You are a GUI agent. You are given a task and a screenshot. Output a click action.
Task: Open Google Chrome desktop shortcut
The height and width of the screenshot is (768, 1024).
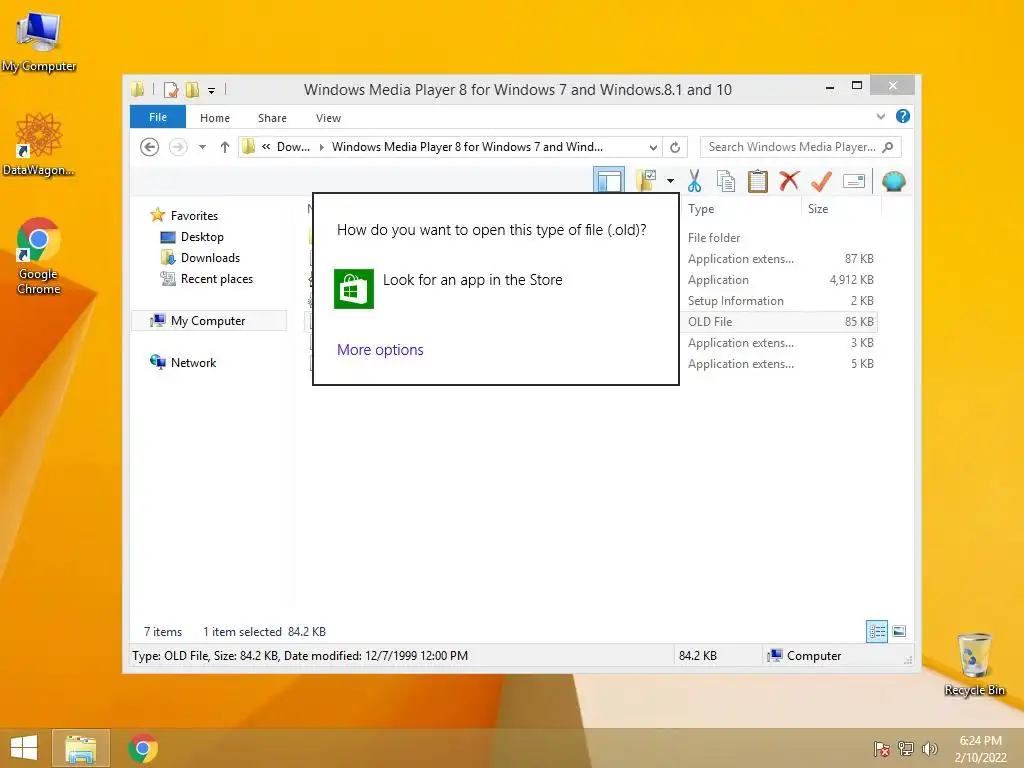[x=39, y=256]
